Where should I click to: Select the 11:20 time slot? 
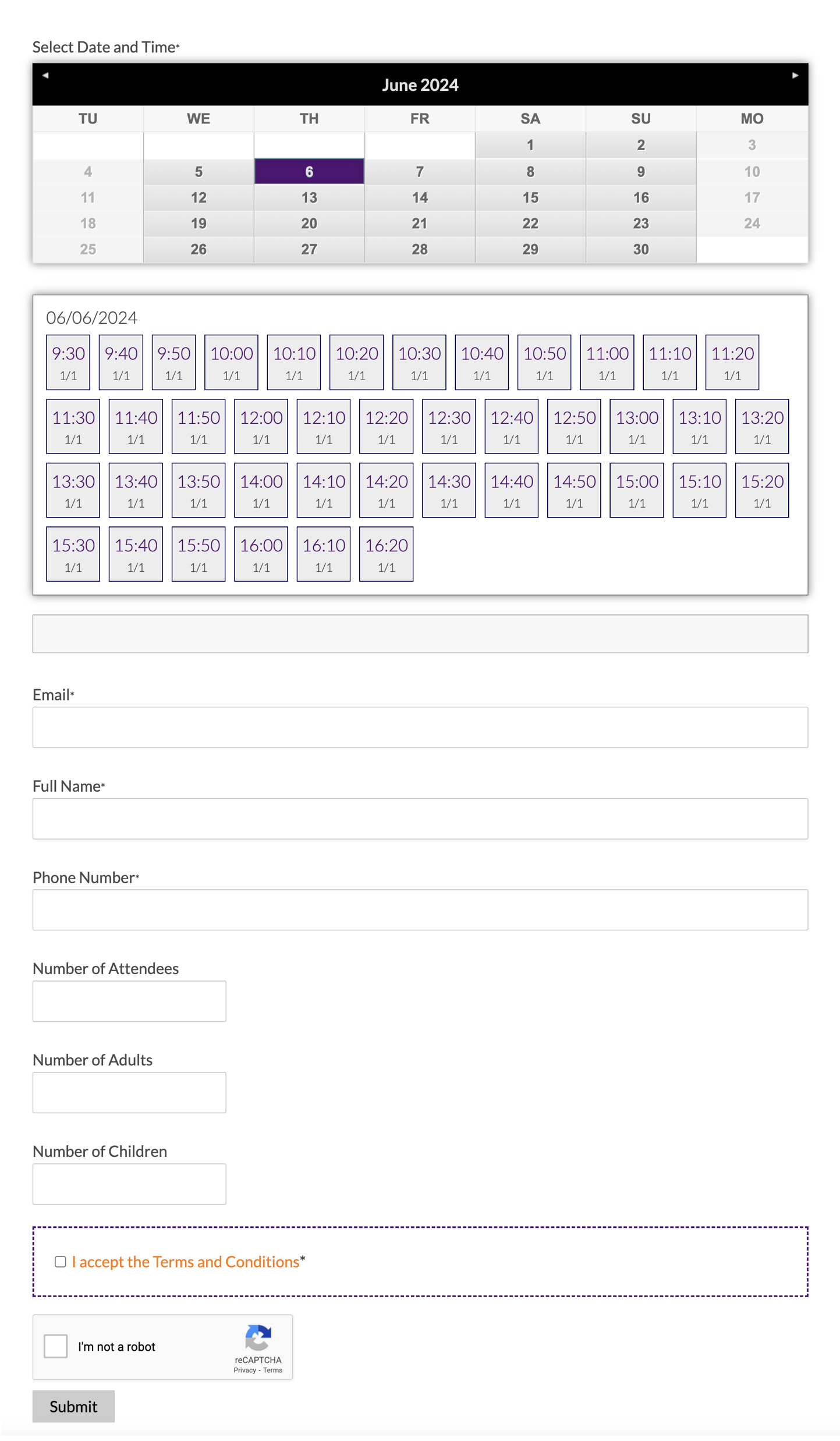[732, 362]
